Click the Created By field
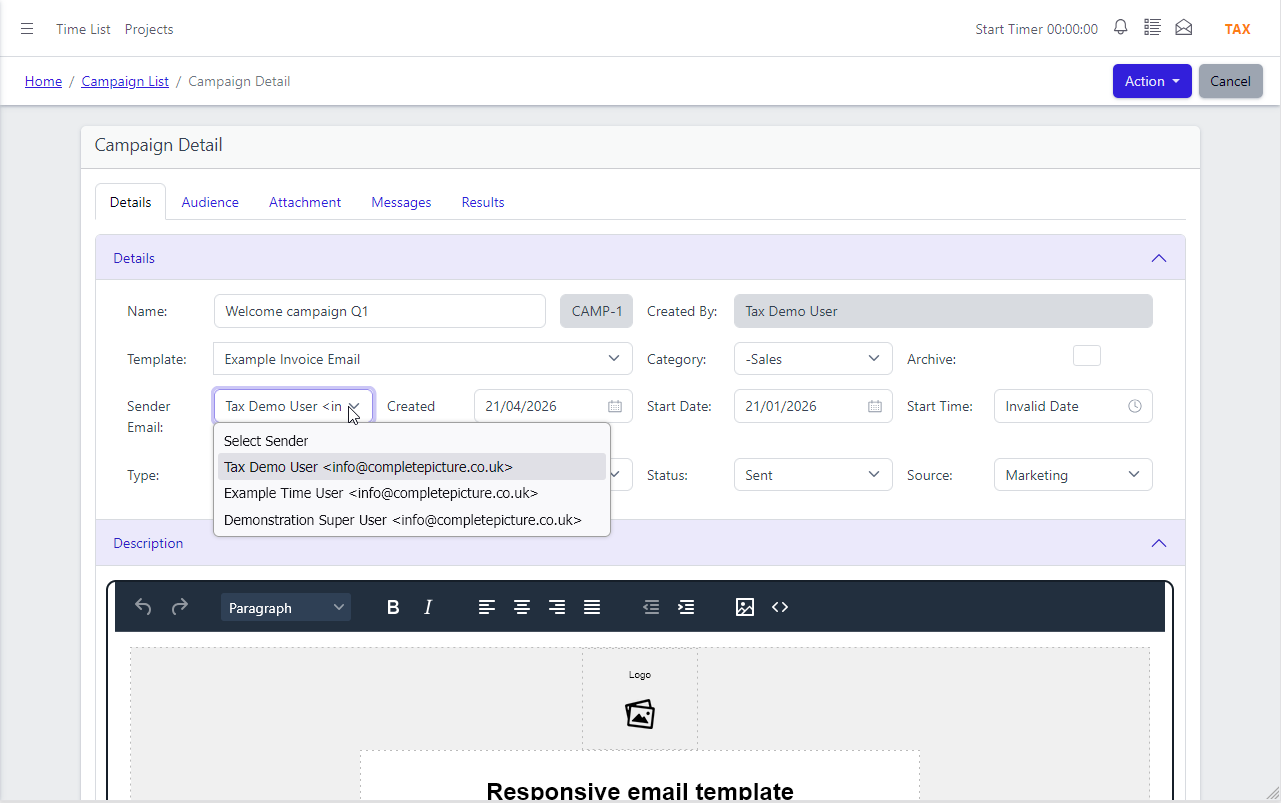This screenshot has height=803, width=1281. 943,311
